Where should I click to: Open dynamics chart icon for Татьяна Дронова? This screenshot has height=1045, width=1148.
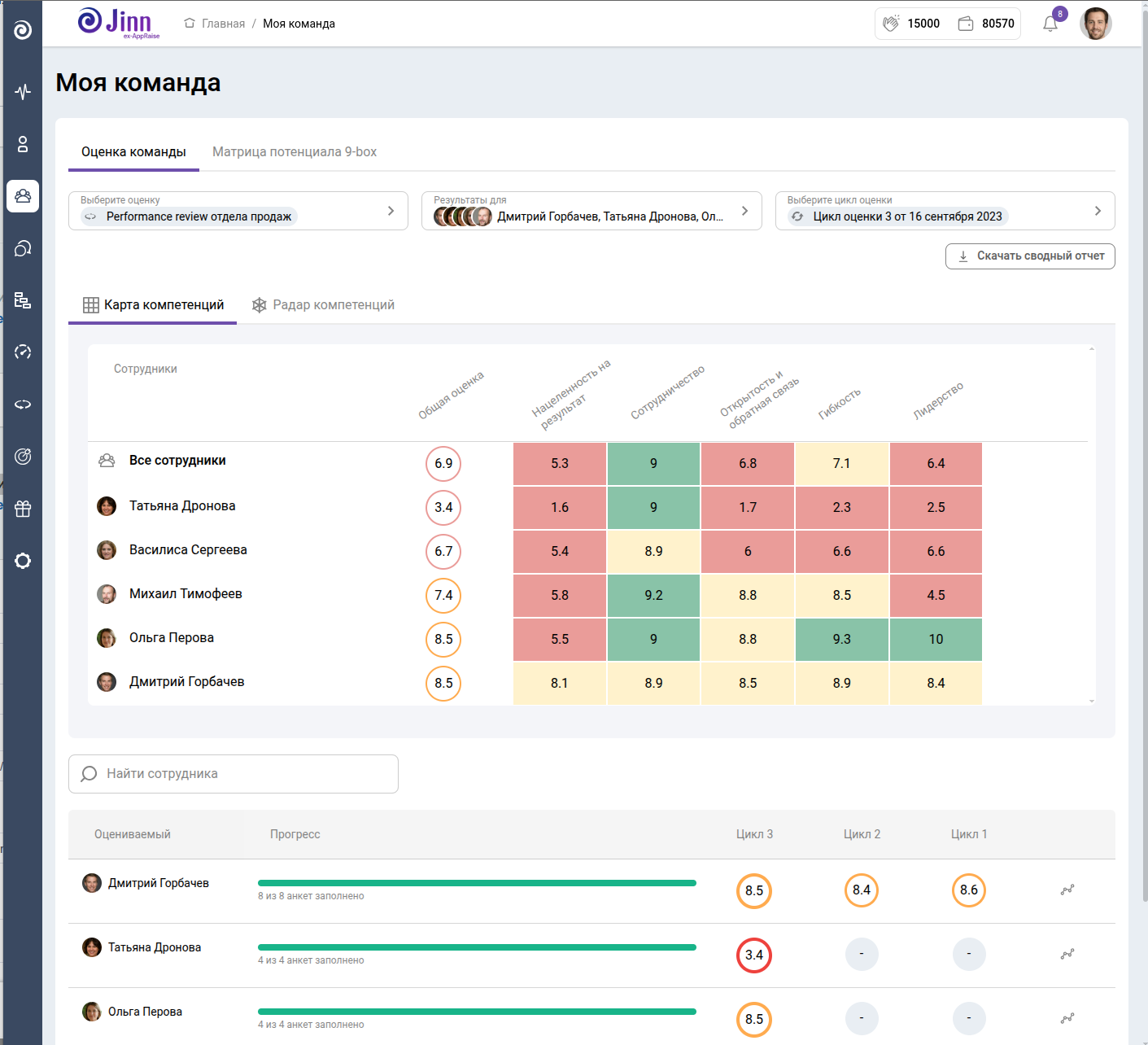tap(1067, 954)
